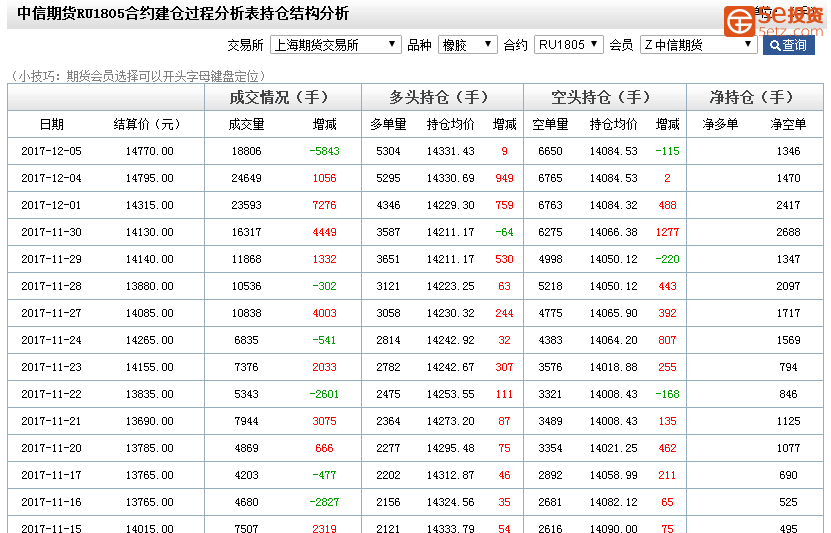Viewport: 831px width, 533px height.
Task: Click long average price 14330.69
Action: pyautogui.click(x=450, y=179)
